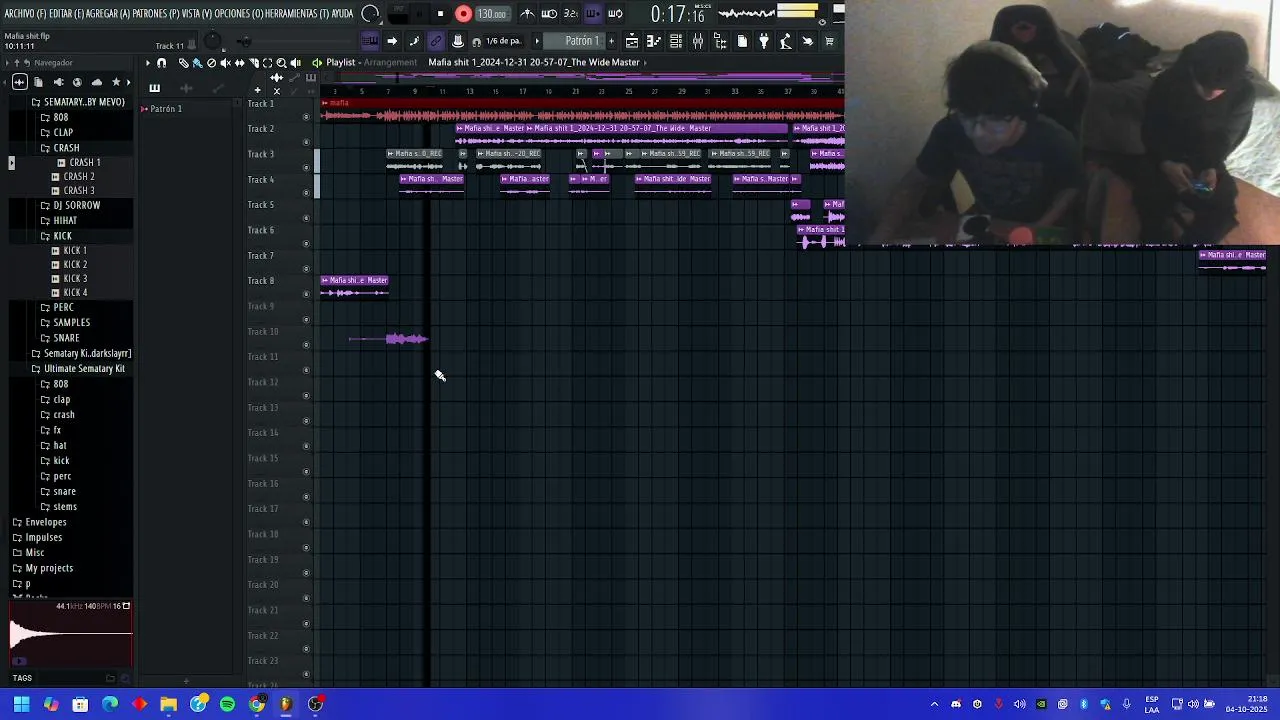Toggle the purple step-editing icon

pos(593,14)
